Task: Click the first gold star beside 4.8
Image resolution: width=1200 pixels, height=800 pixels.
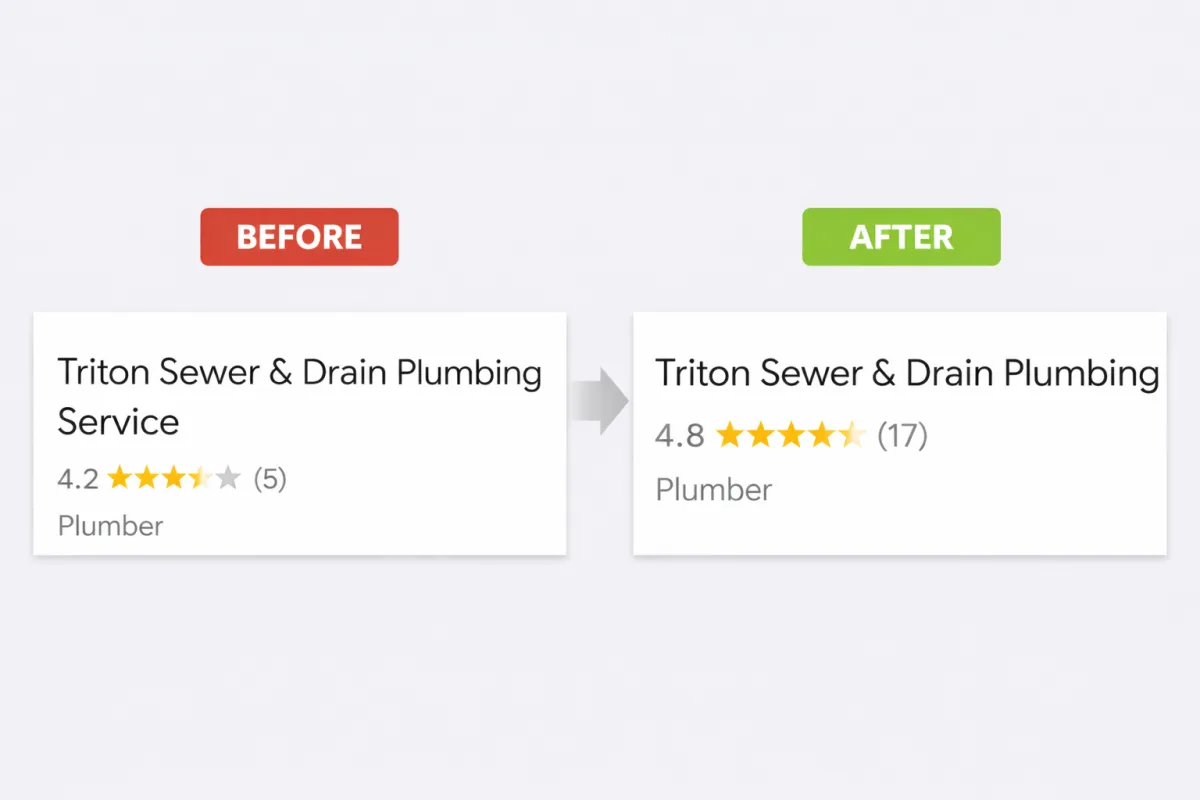Action: (731, 435)
